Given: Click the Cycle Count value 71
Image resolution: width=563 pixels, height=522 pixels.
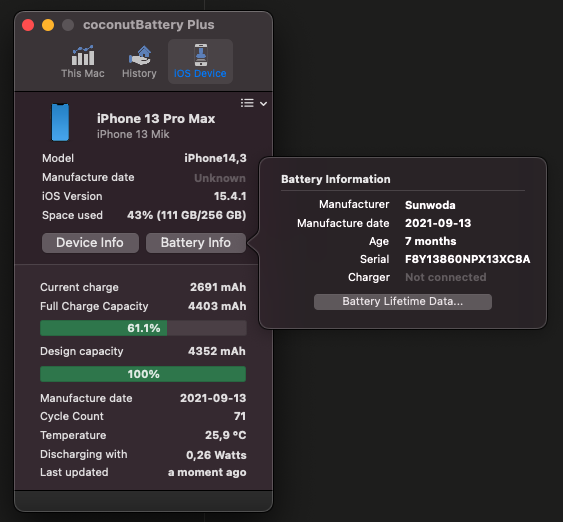Looking at the screenshot, I should tap(240, 416).
